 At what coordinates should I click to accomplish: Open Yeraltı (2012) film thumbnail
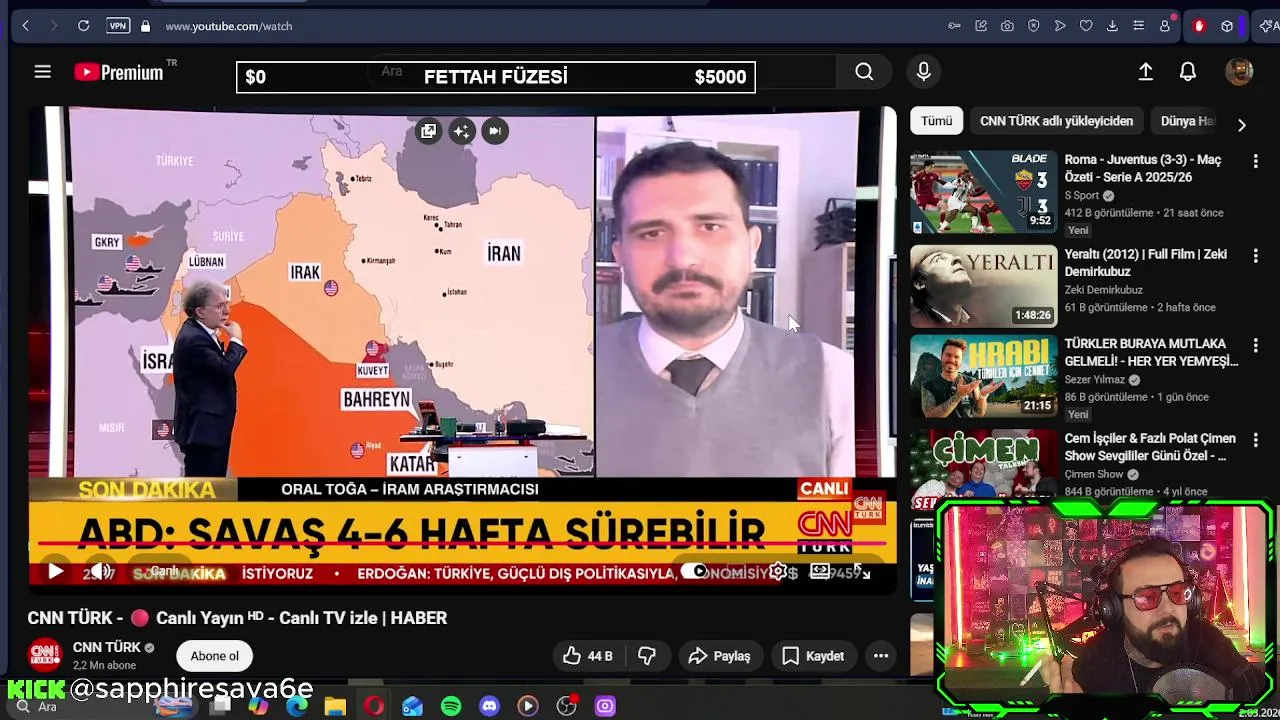pos(983,286)
